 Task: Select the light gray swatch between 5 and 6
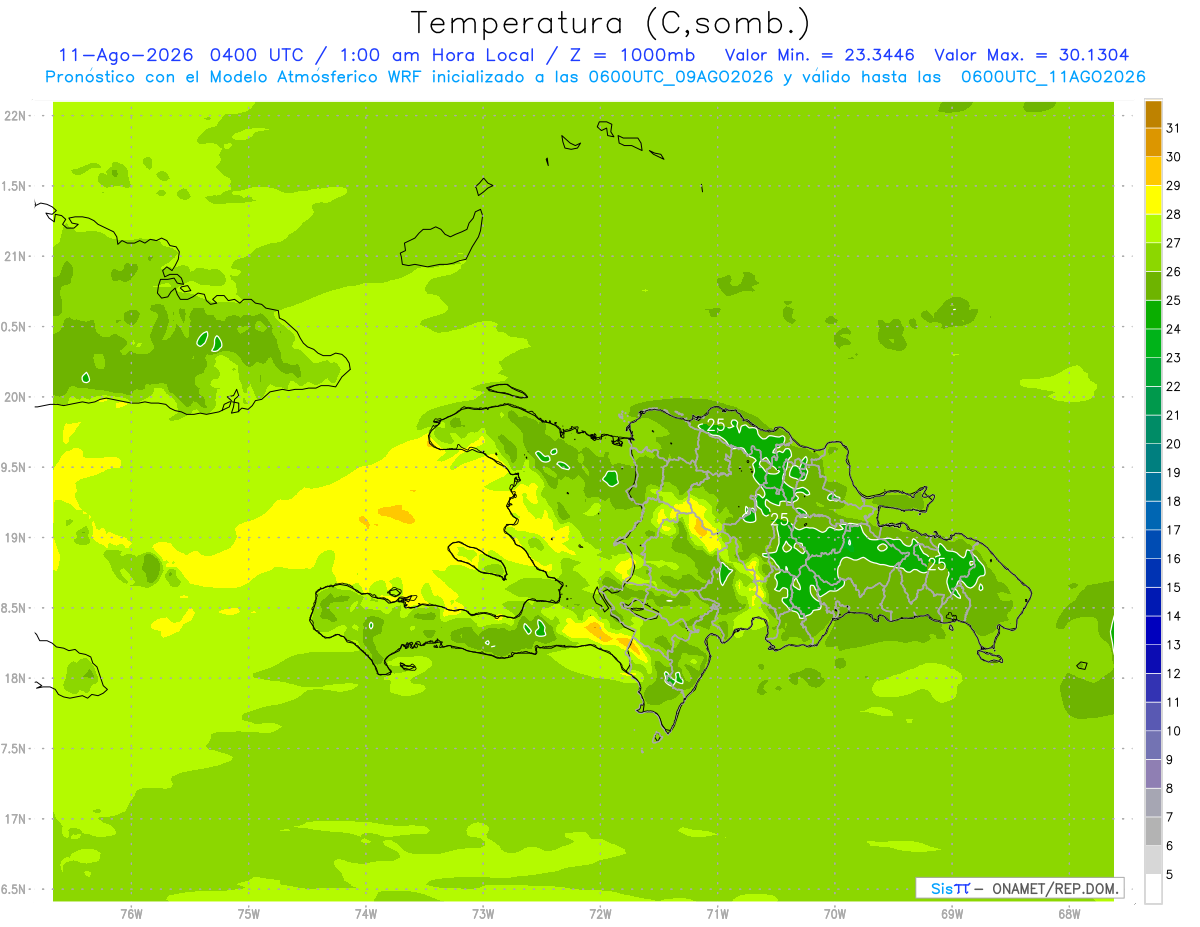(1153, 861)
